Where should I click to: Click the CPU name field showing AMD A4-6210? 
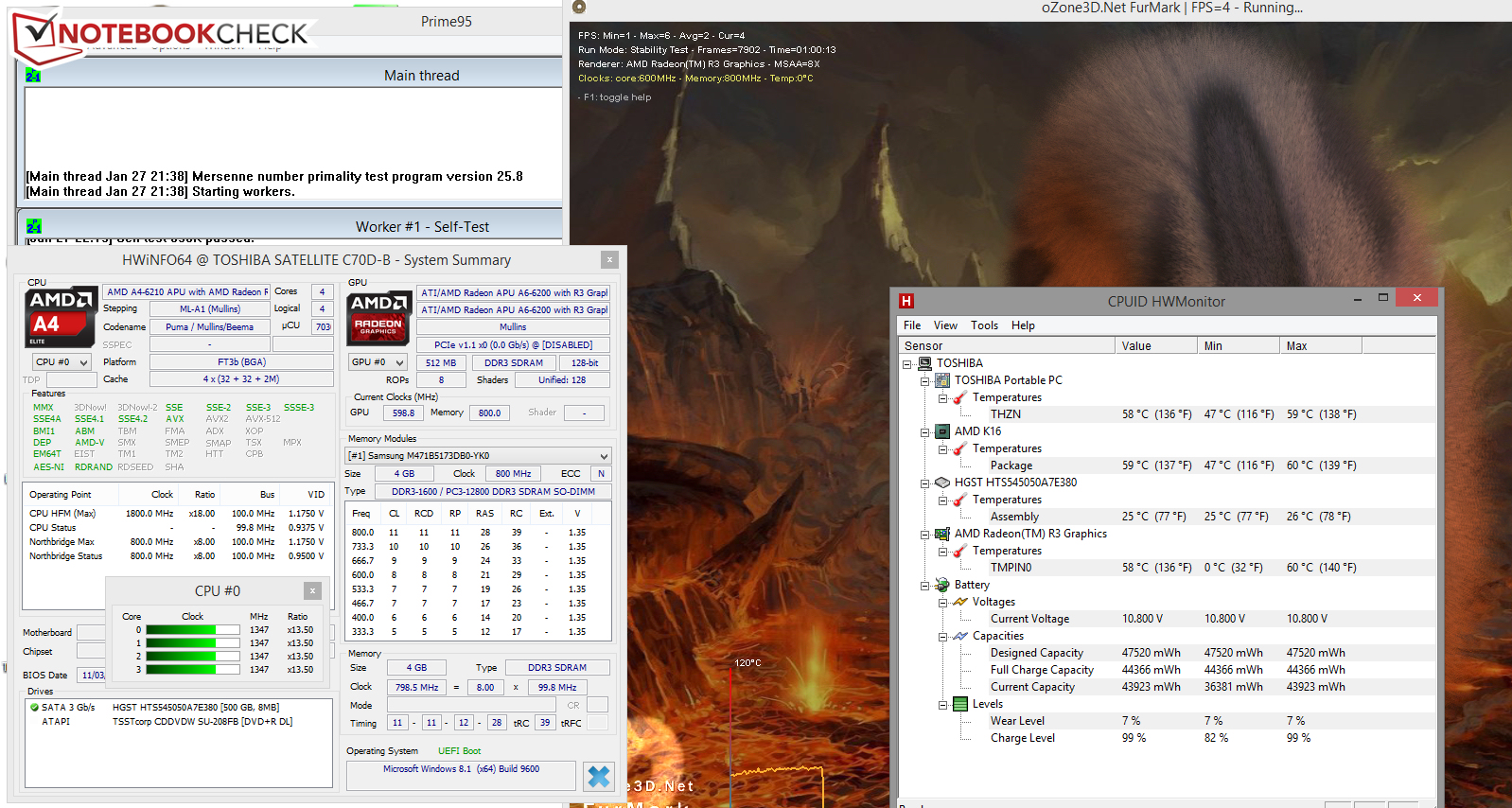tap(186, 292)
